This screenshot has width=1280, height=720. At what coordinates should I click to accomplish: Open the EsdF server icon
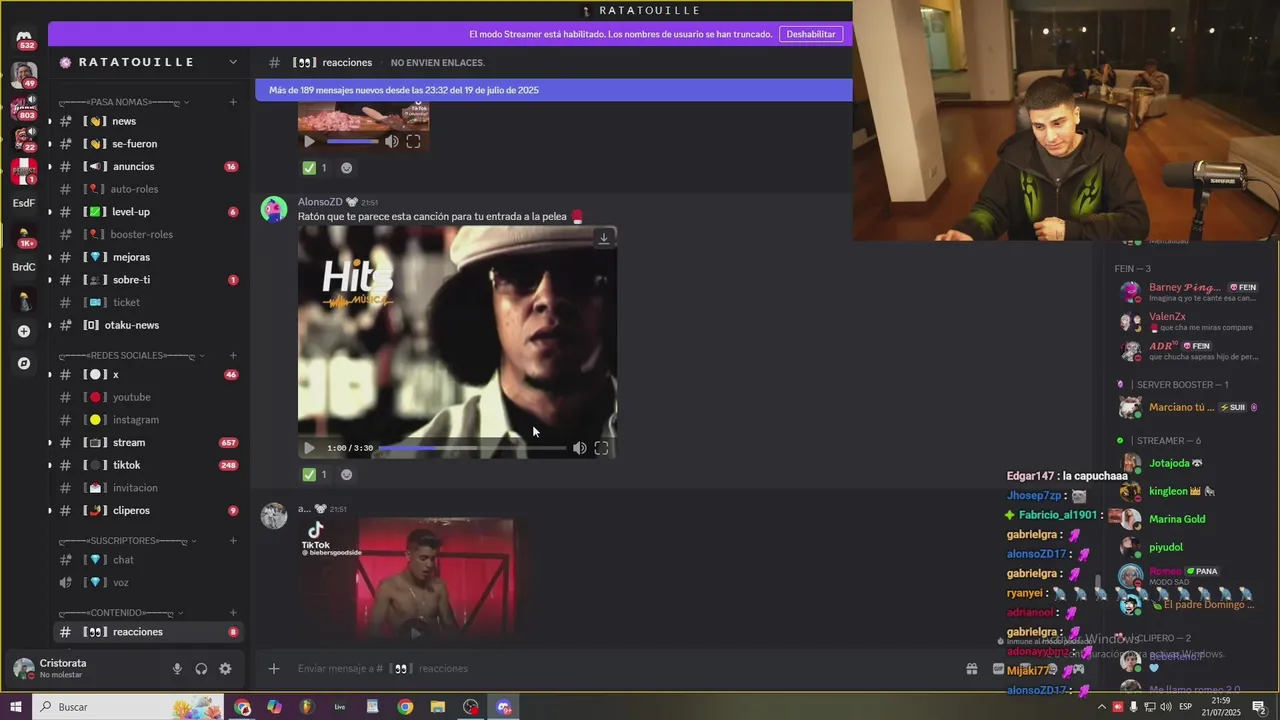(24, 203)
